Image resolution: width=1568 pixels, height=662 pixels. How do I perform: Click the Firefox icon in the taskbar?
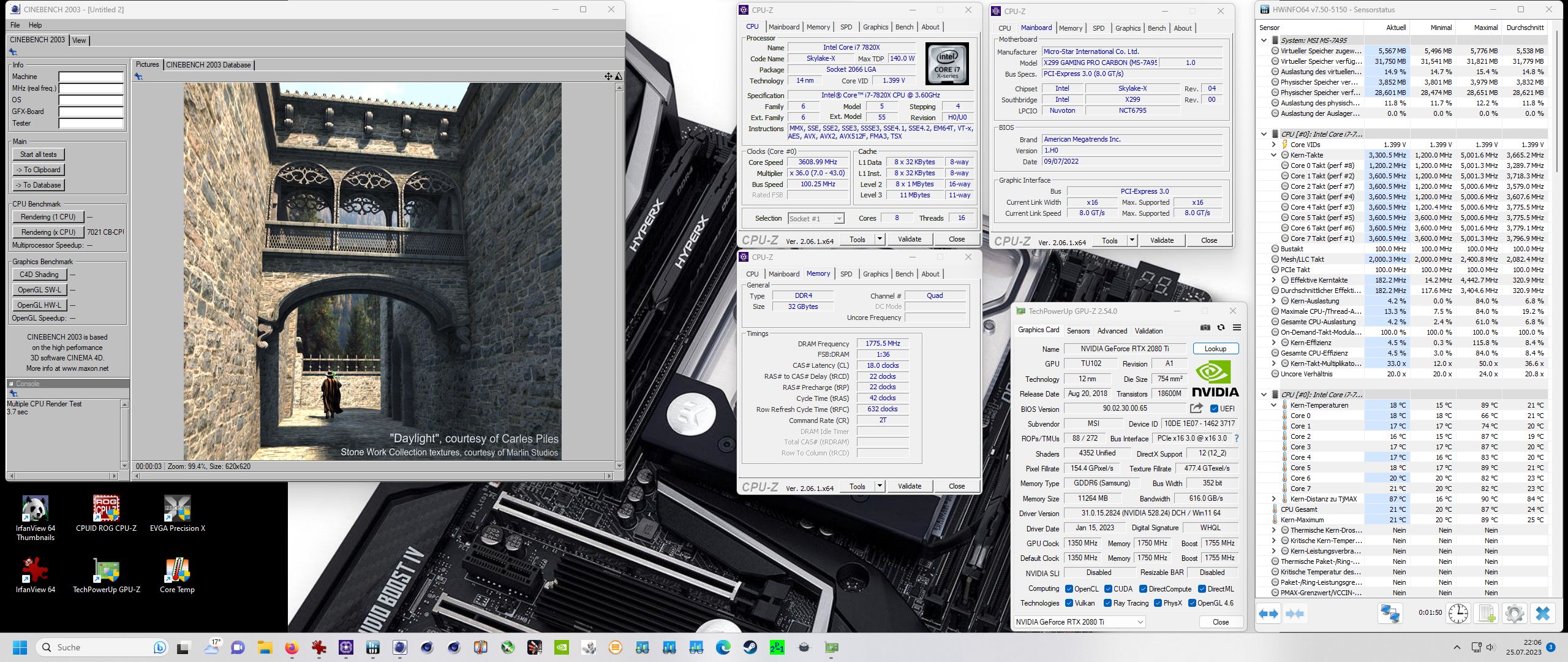pyautogui.click(x=292, y=647)
